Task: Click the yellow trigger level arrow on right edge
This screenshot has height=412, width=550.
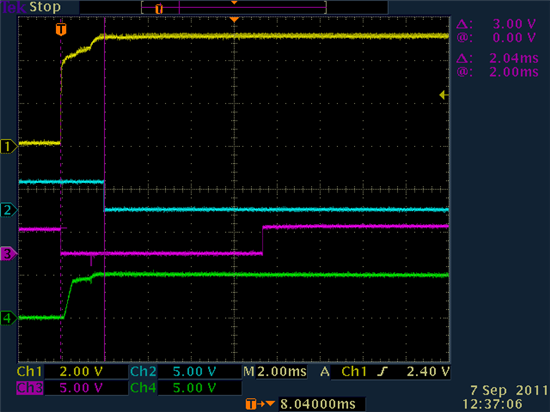Action: [444, 95]
